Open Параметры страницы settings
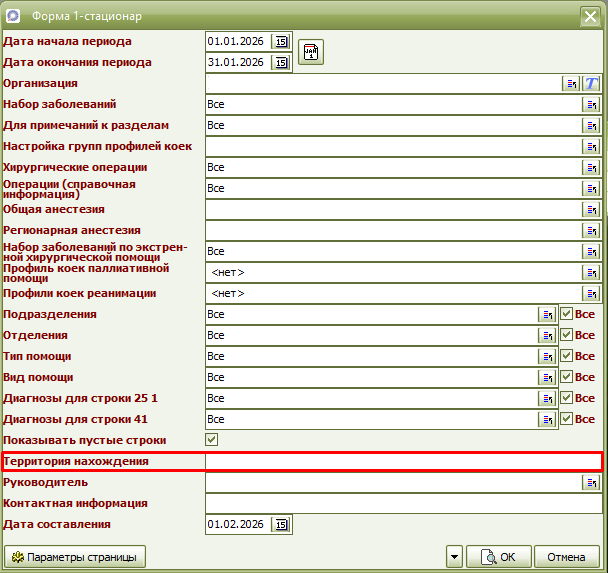Viewport: 608px width, 573px height. click(x=75, y=557)
